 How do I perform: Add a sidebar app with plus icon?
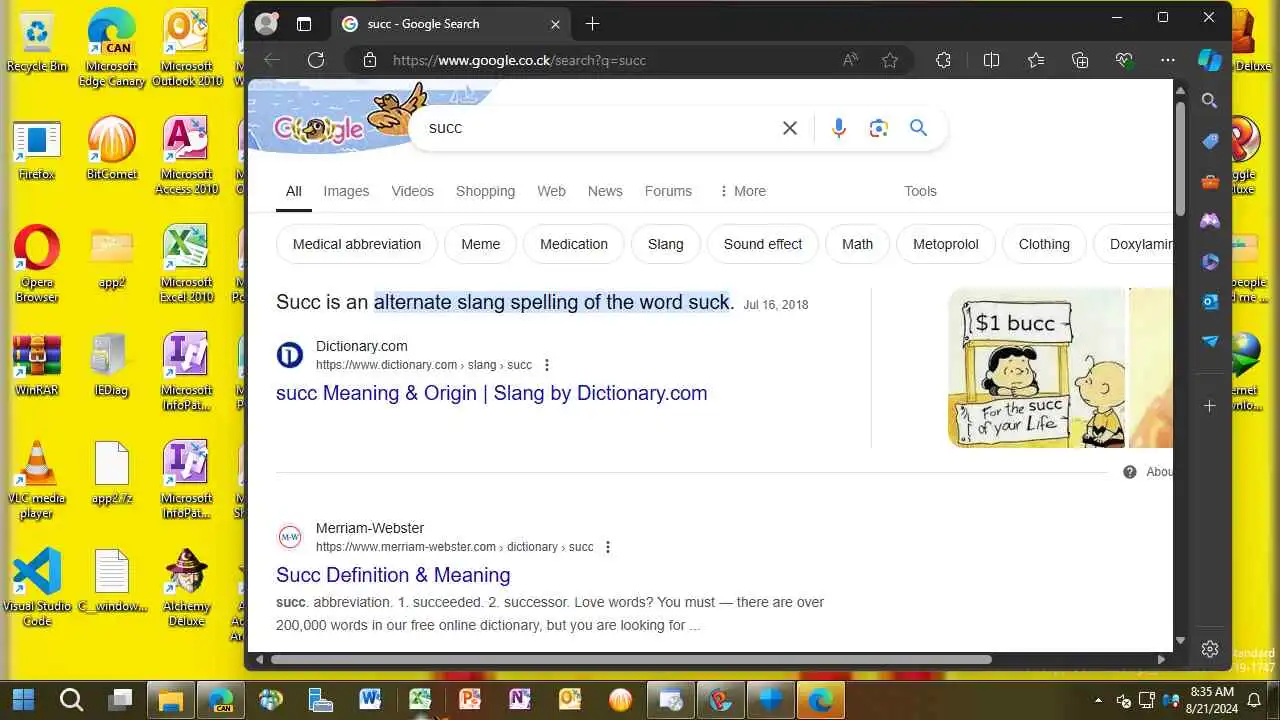[1210, 405]
